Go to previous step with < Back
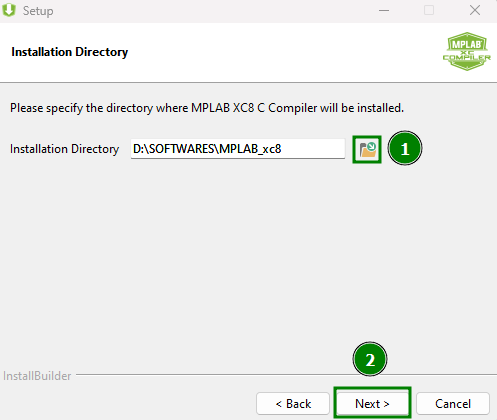Image resolution: width=497 pixels, height=420 pixels. (293, 404)
